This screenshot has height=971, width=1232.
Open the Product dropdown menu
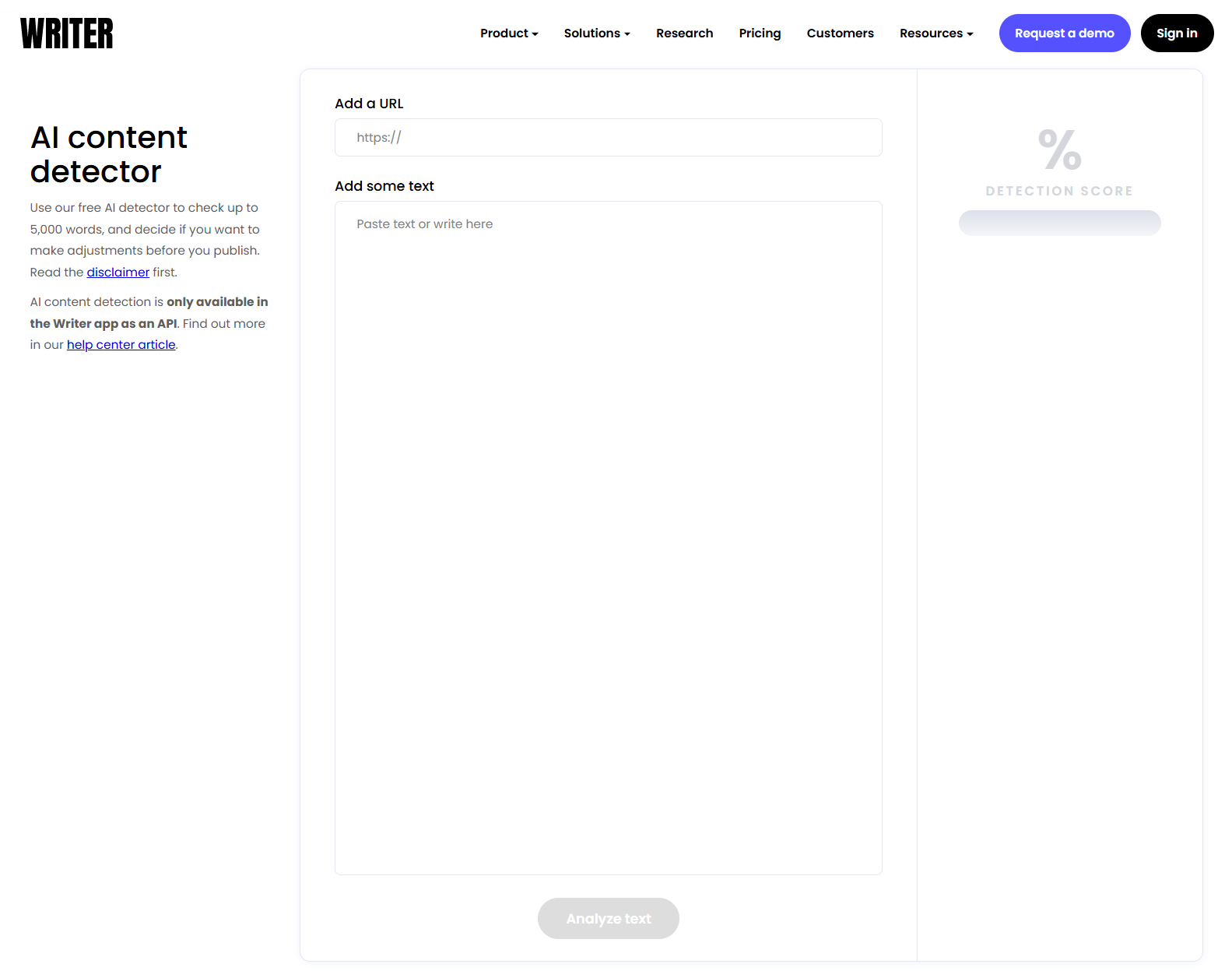click(x=509, y=33)
